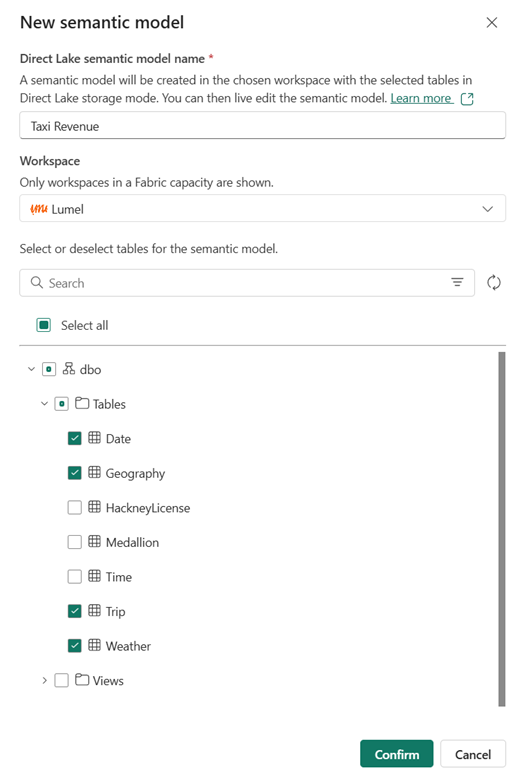The width and height of the screenshot is (522, 784).
Task: Click the Confirm button
Action: tap(396, 754)
